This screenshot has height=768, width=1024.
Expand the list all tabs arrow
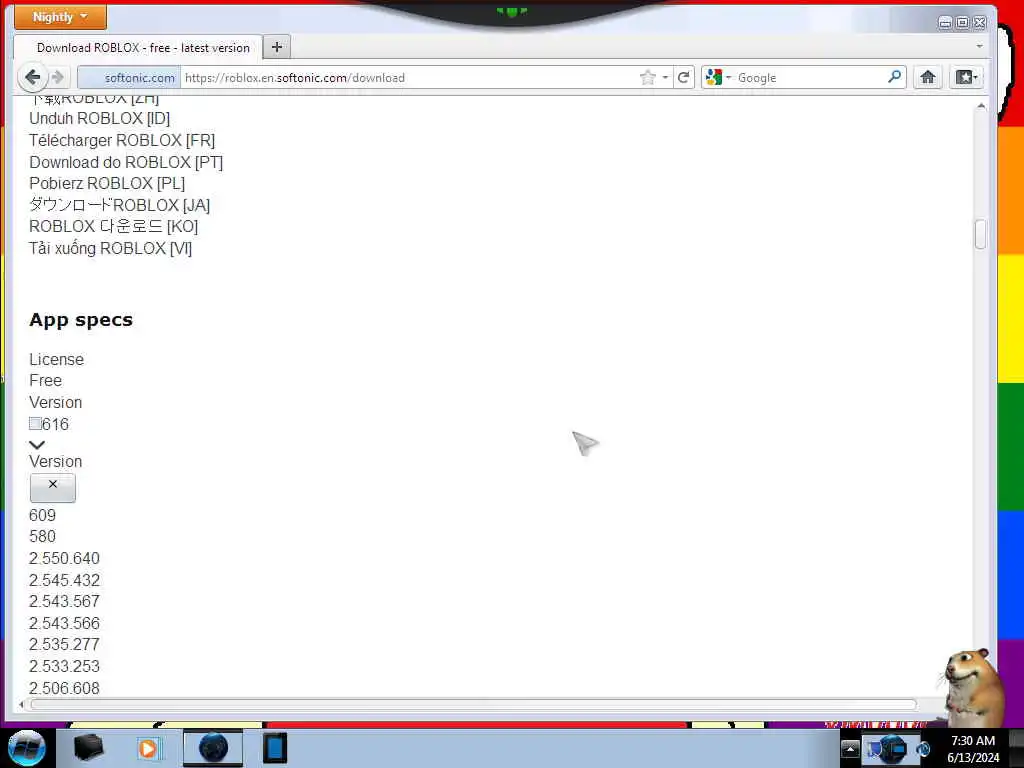(979, 46)
